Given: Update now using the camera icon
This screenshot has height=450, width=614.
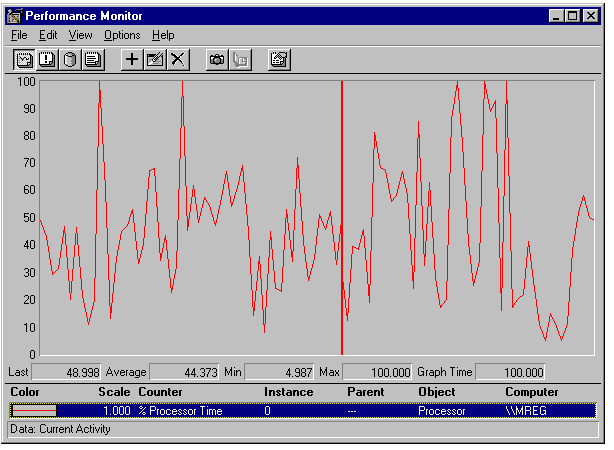Looking at the screenshot, I should [216, 60].
